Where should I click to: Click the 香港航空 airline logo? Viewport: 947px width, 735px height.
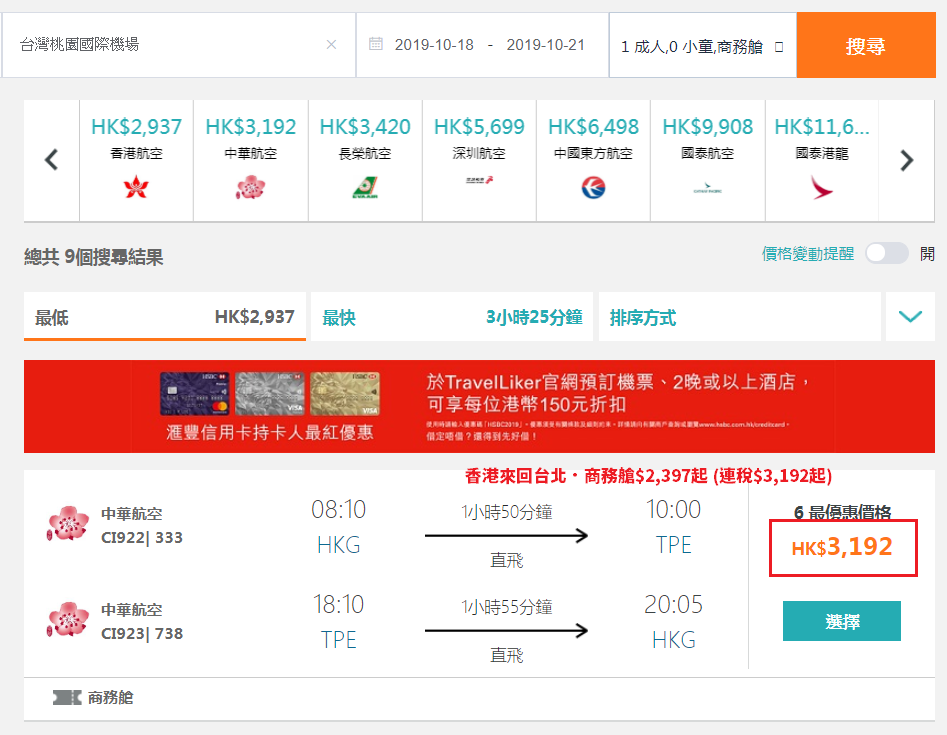coord(136,187)
